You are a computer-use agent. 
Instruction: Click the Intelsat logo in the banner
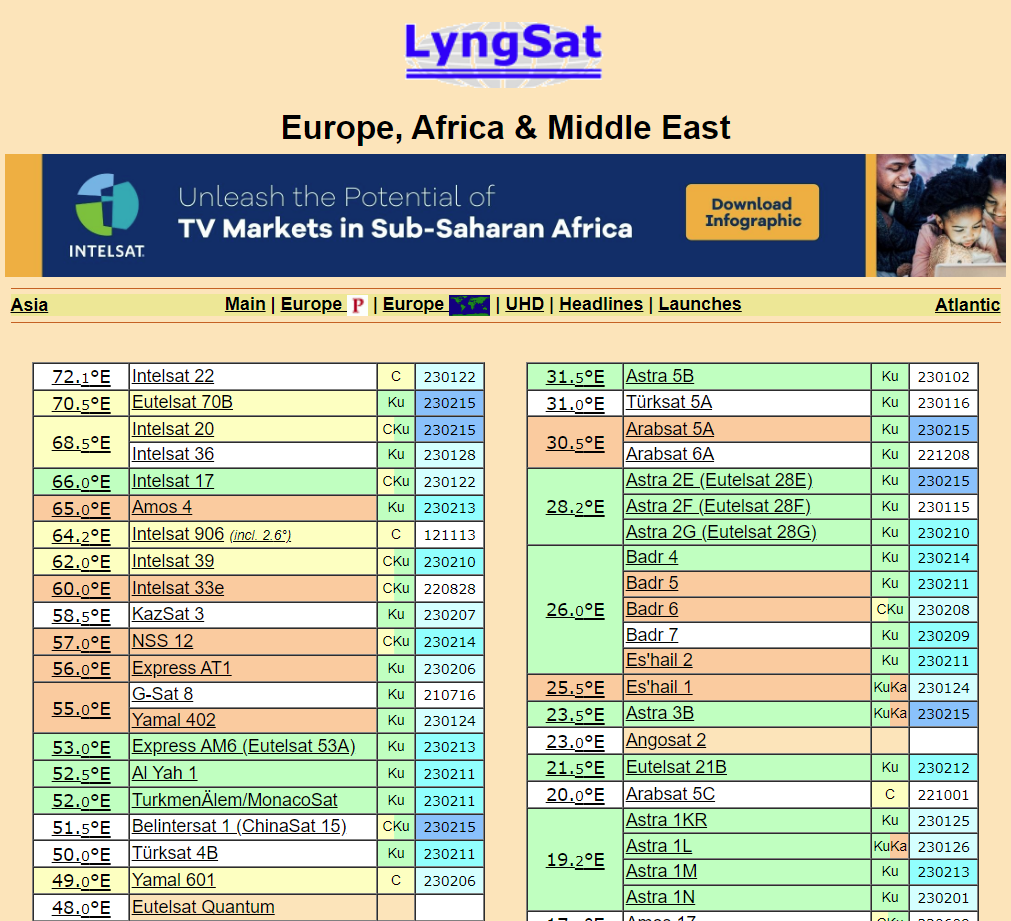point(107,215)
